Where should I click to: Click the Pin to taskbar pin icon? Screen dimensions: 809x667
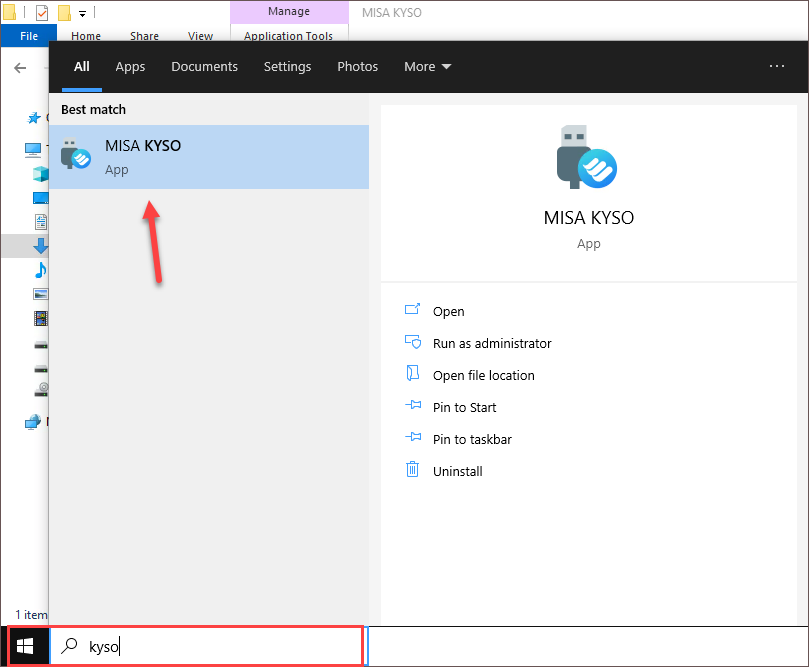[413, 437]
